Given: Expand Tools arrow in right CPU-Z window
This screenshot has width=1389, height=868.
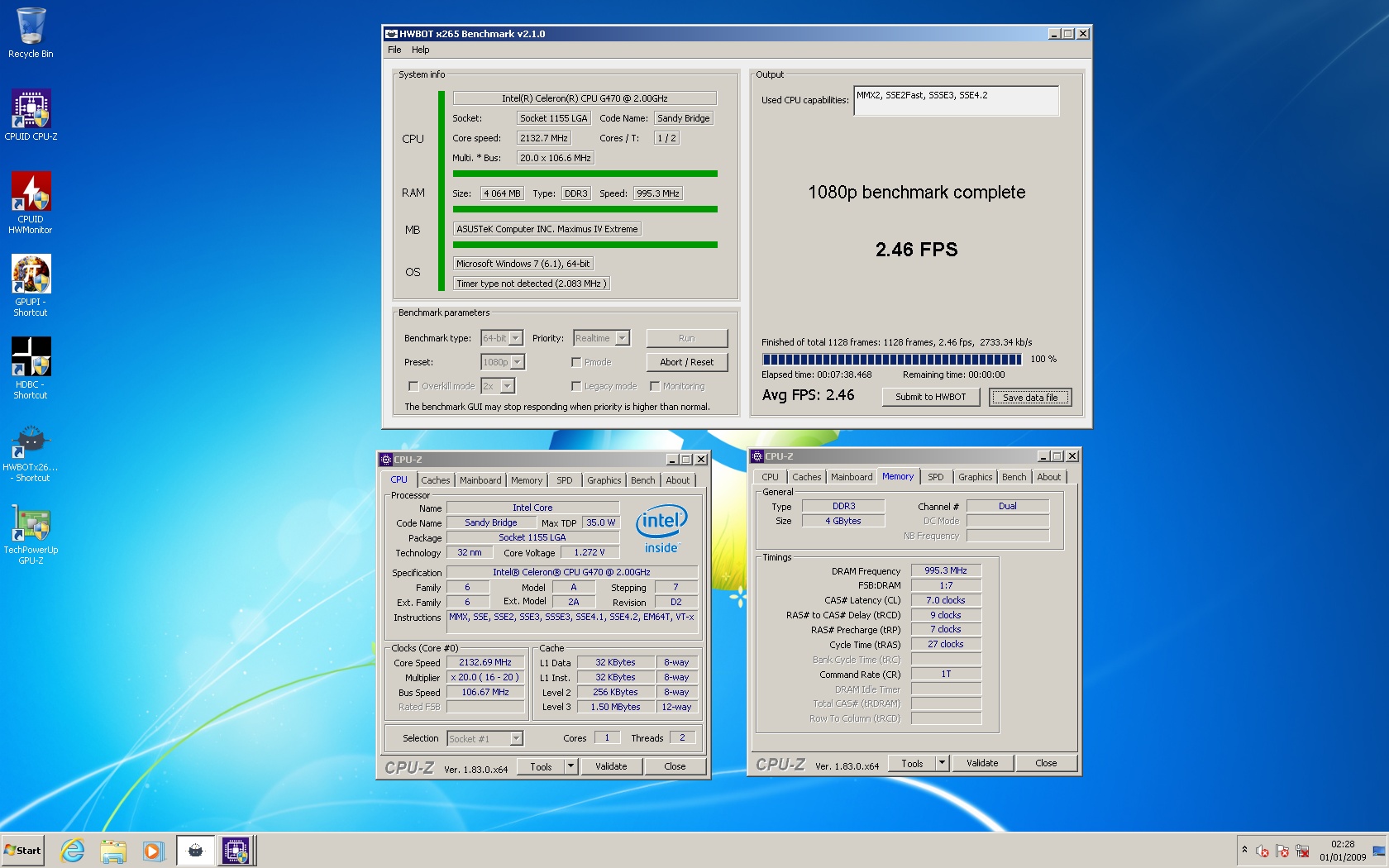Looking at the screenshot, I should 942,763.
